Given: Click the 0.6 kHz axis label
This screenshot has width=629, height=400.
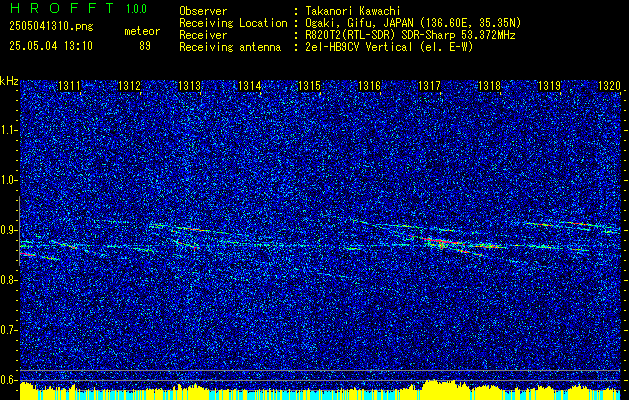Looking at the screenshot, I should 8,380.
